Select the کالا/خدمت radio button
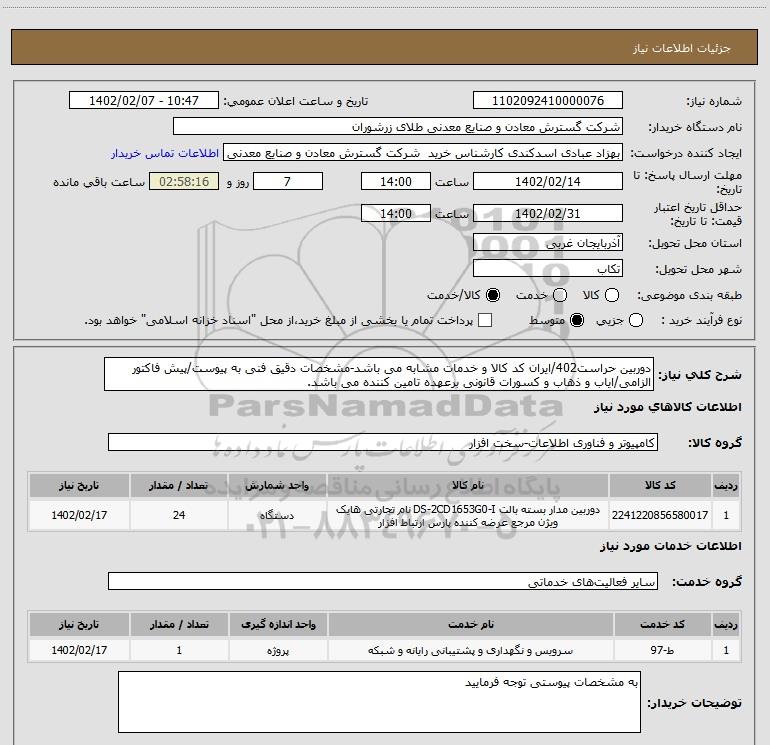 click(x=493, y=295)
